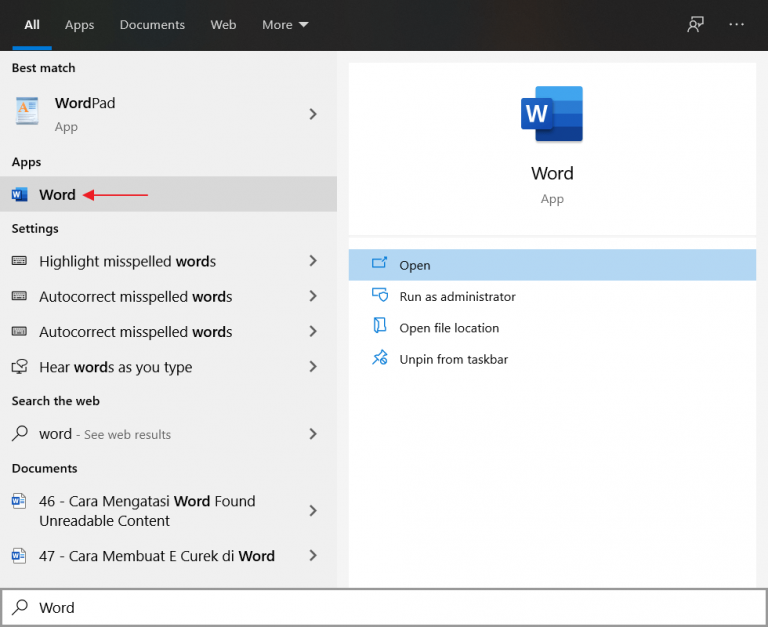Click the WordPad app icon
Screen dimensions: 768x627
coord(27,111)
